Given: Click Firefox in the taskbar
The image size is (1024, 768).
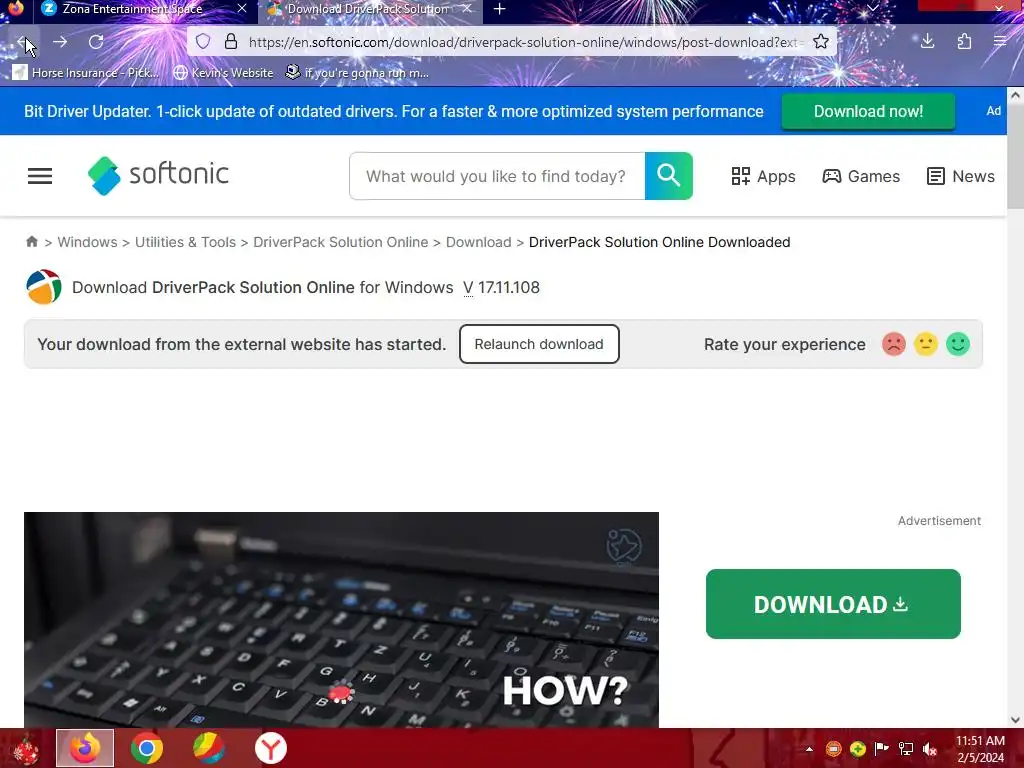Looking at the screenshot, I should [x=85, y=748].
